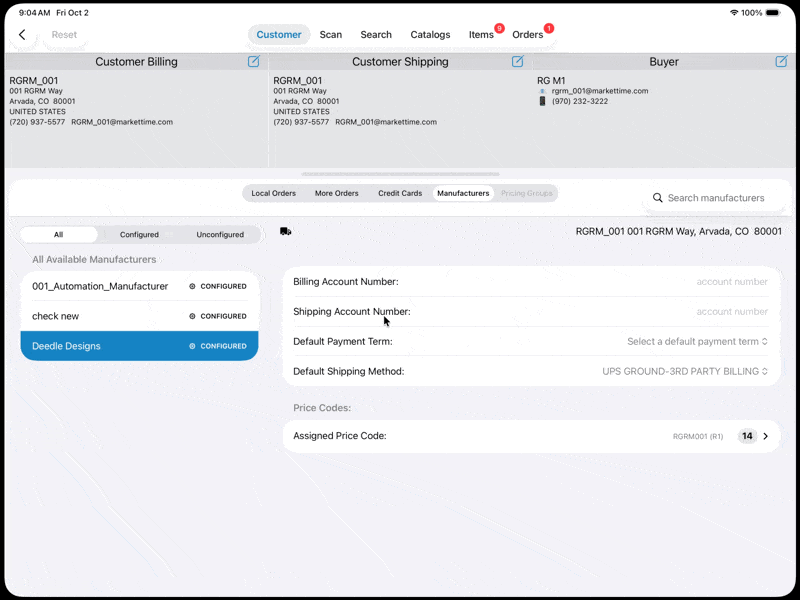The height and width of the screenshot is (600, 800).
Task: Switch to the Customer tab
Action: [x=279, y=35]
